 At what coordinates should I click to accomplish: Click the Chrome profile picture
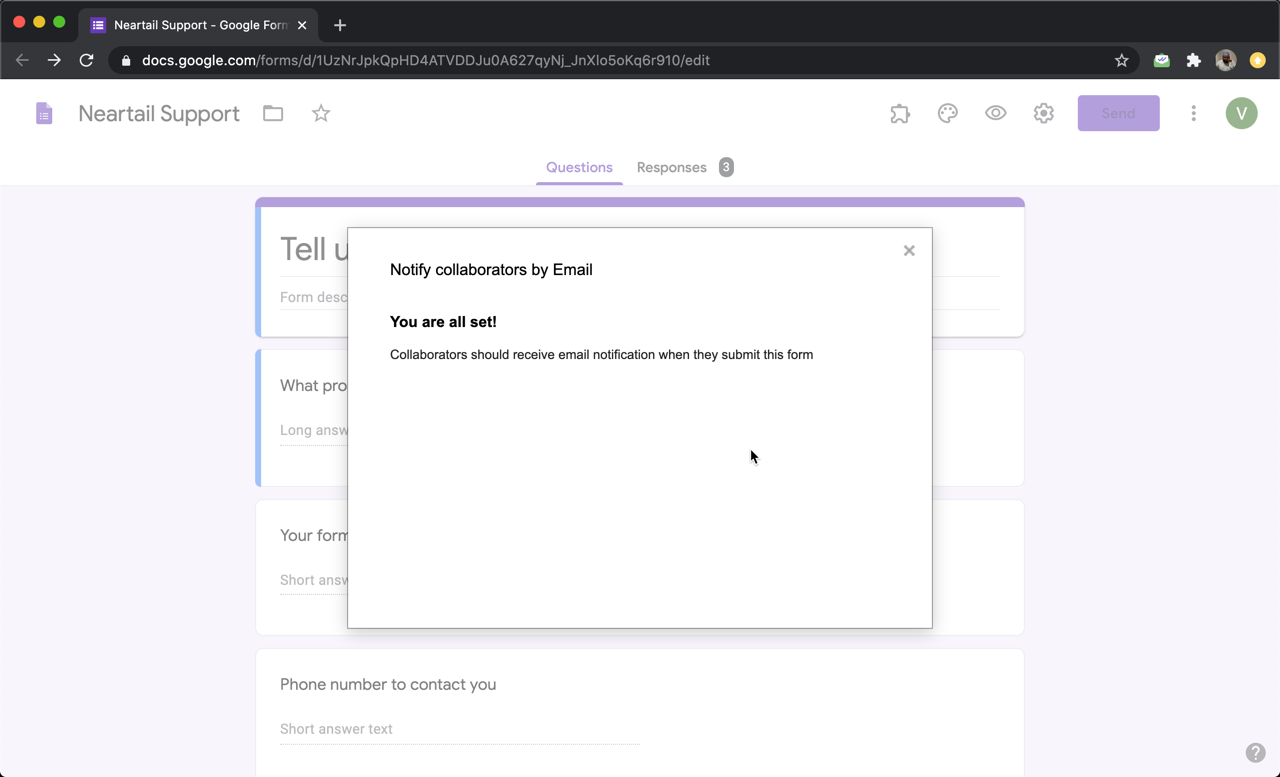click(x=1225, y=60)
